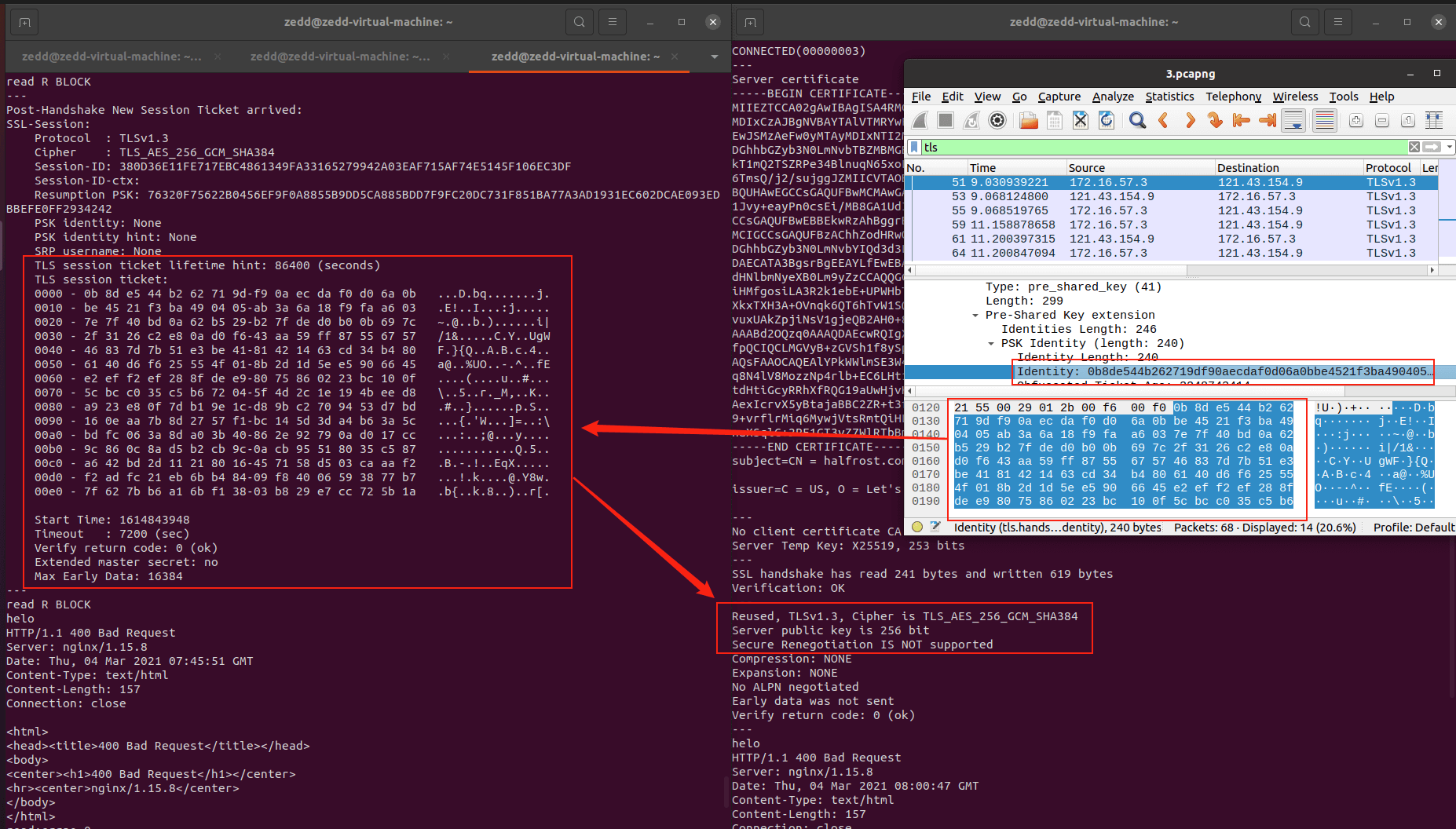Sort packets by No. column header
The image size is (1456, 829).
tap(935, 167)
